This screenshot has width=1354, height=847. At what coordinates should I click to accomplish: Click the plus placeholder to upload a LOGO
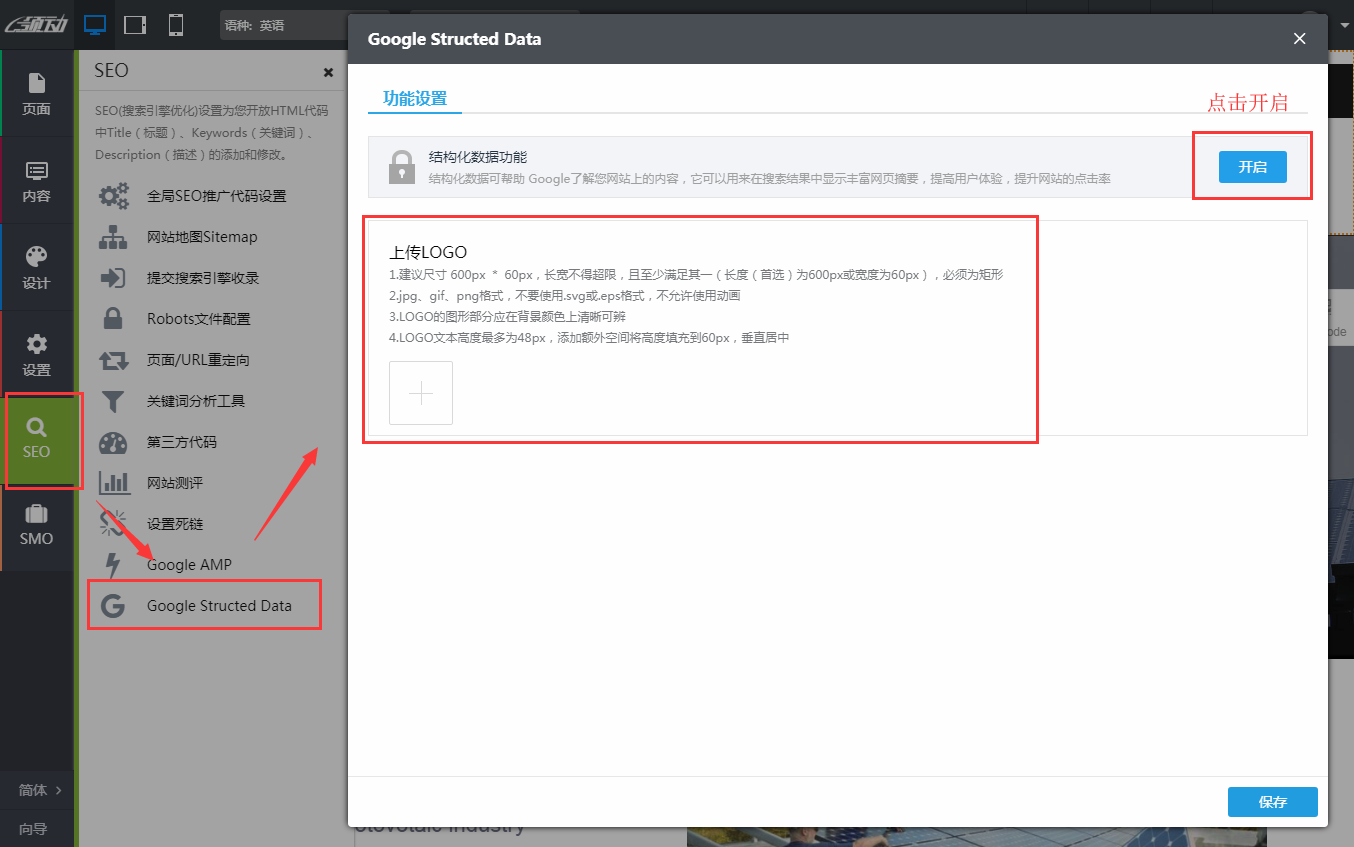pyautogui.click(x=420, y=392)
